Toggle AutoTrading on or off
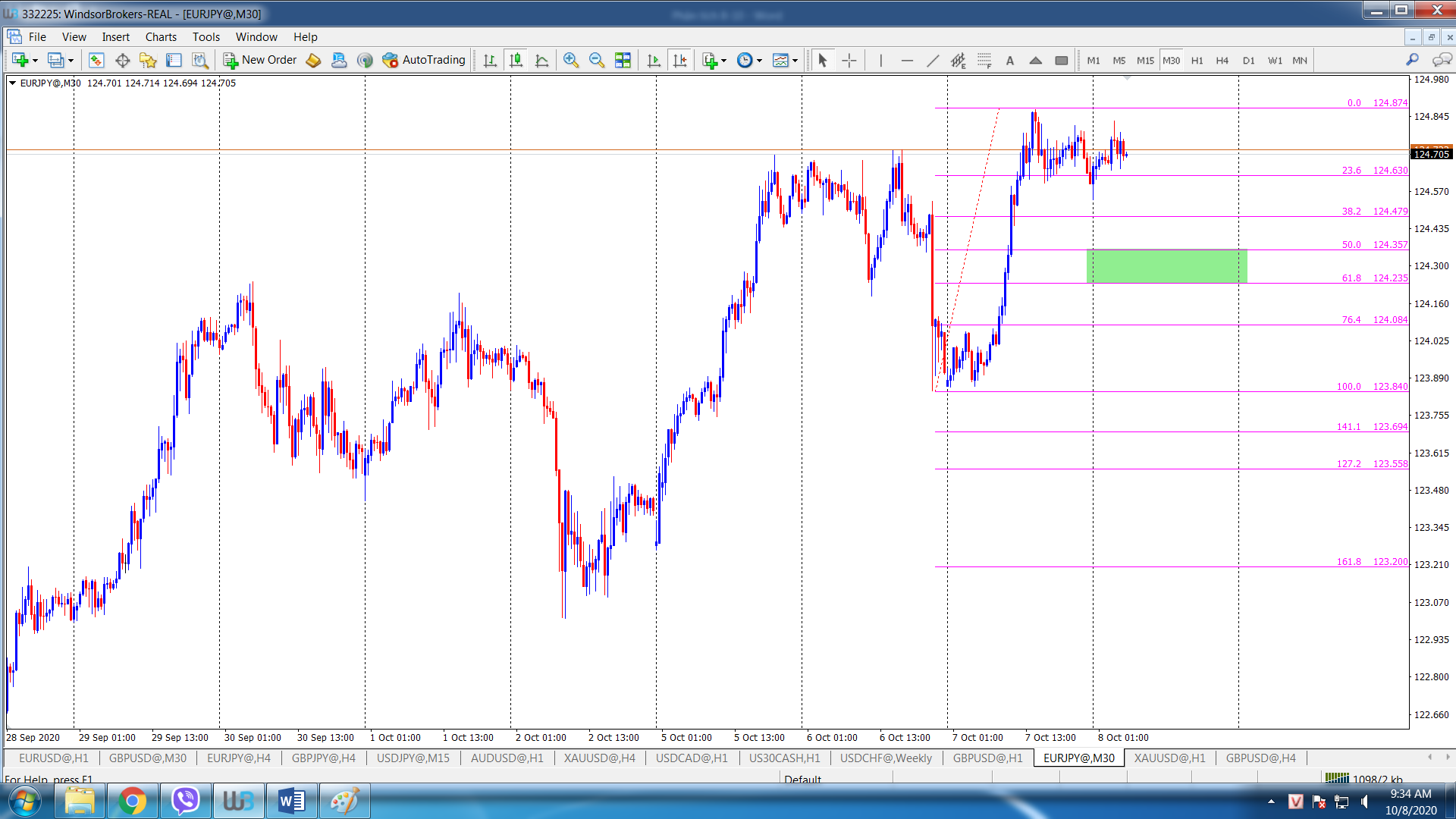This screenshot has height=819, width=1456. tap(424, 60)
